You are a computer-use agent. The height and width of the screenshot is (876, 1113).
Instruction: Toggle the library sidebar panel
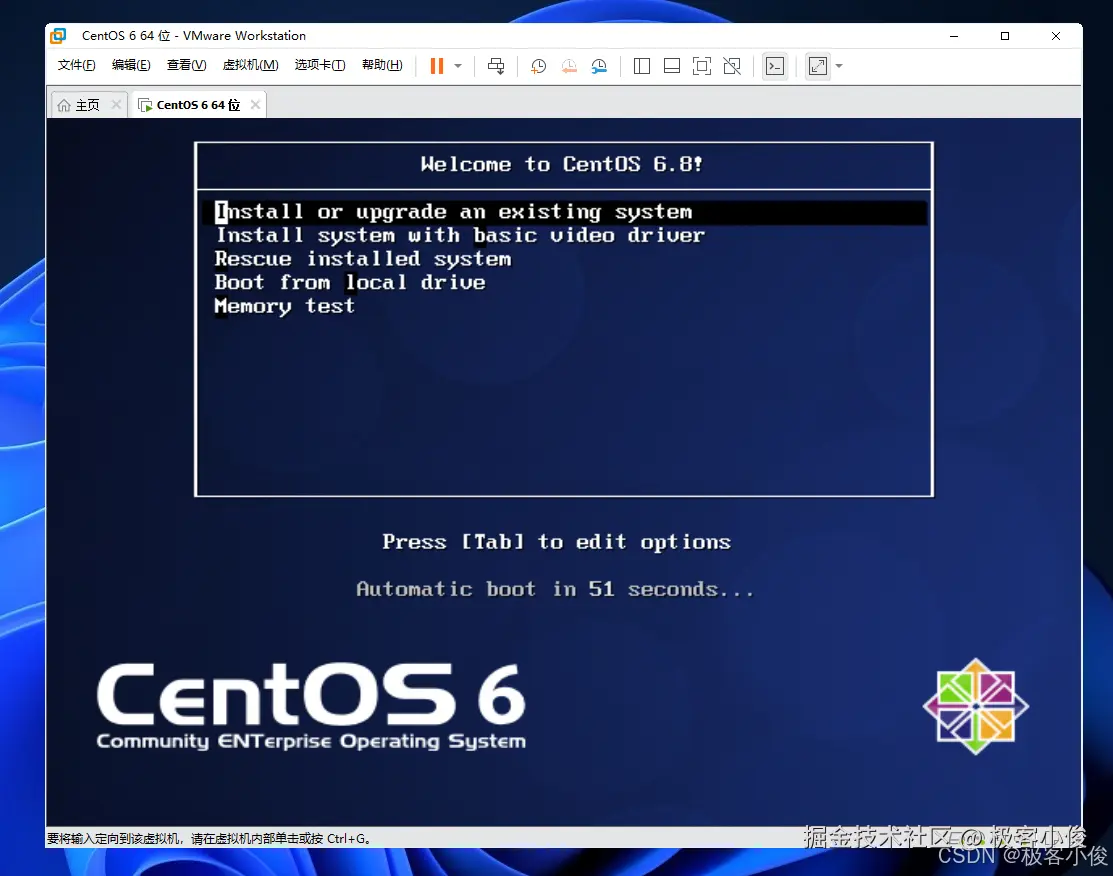pos(642,66)
